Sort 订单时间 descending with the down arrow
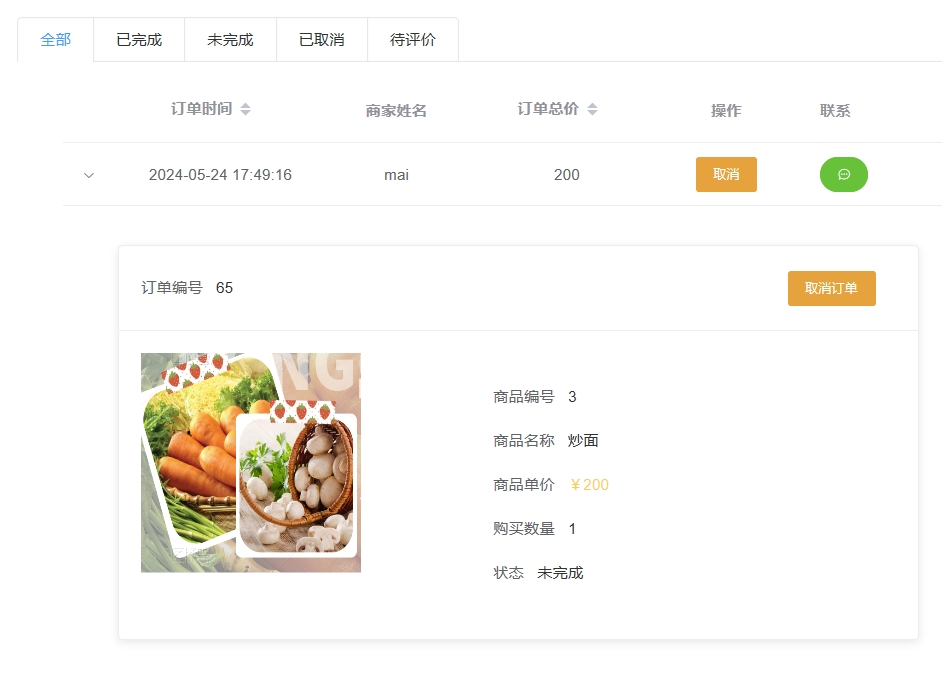Screen dimensions: 942x674 click(x=245, y=112)
